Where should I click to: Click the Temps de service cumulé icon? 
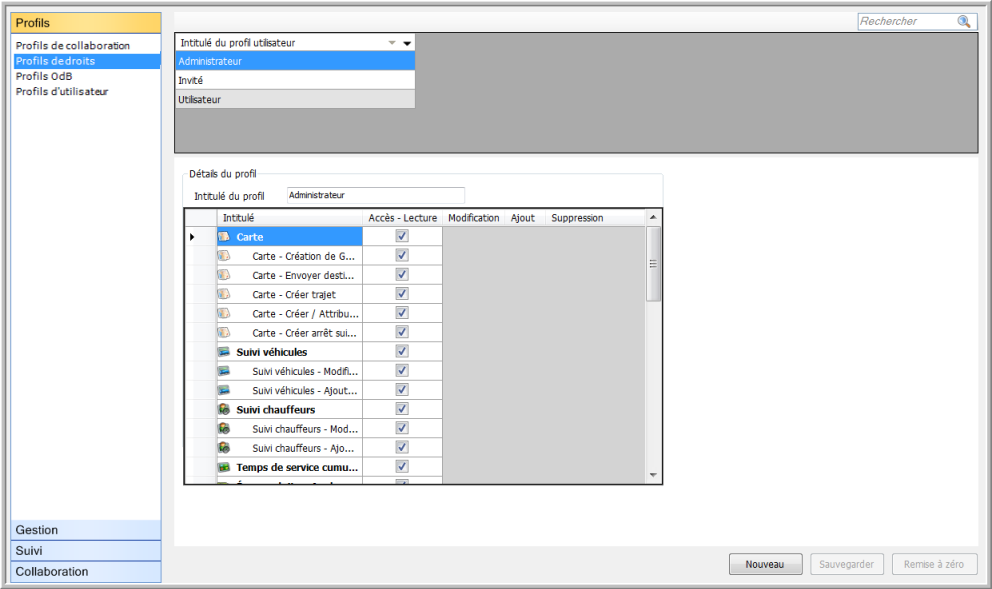coord(225,467)
